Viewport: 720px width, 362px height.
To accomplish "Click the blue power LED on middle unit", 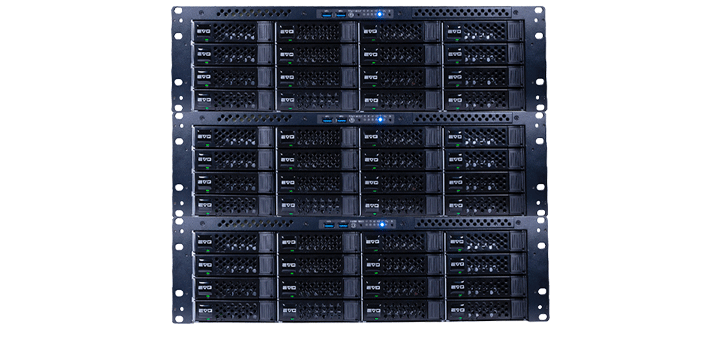I will [x=380, y=119].
